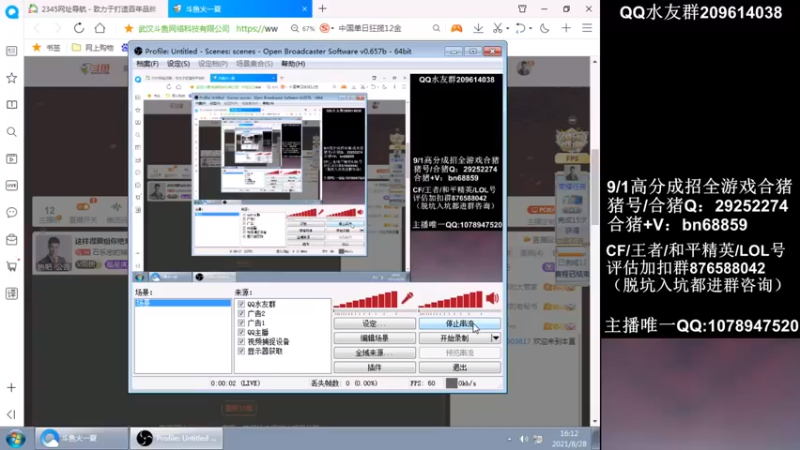Click the undo closed tab icon
The height and width of the screenshot is (450, 800).
point(520,29)
